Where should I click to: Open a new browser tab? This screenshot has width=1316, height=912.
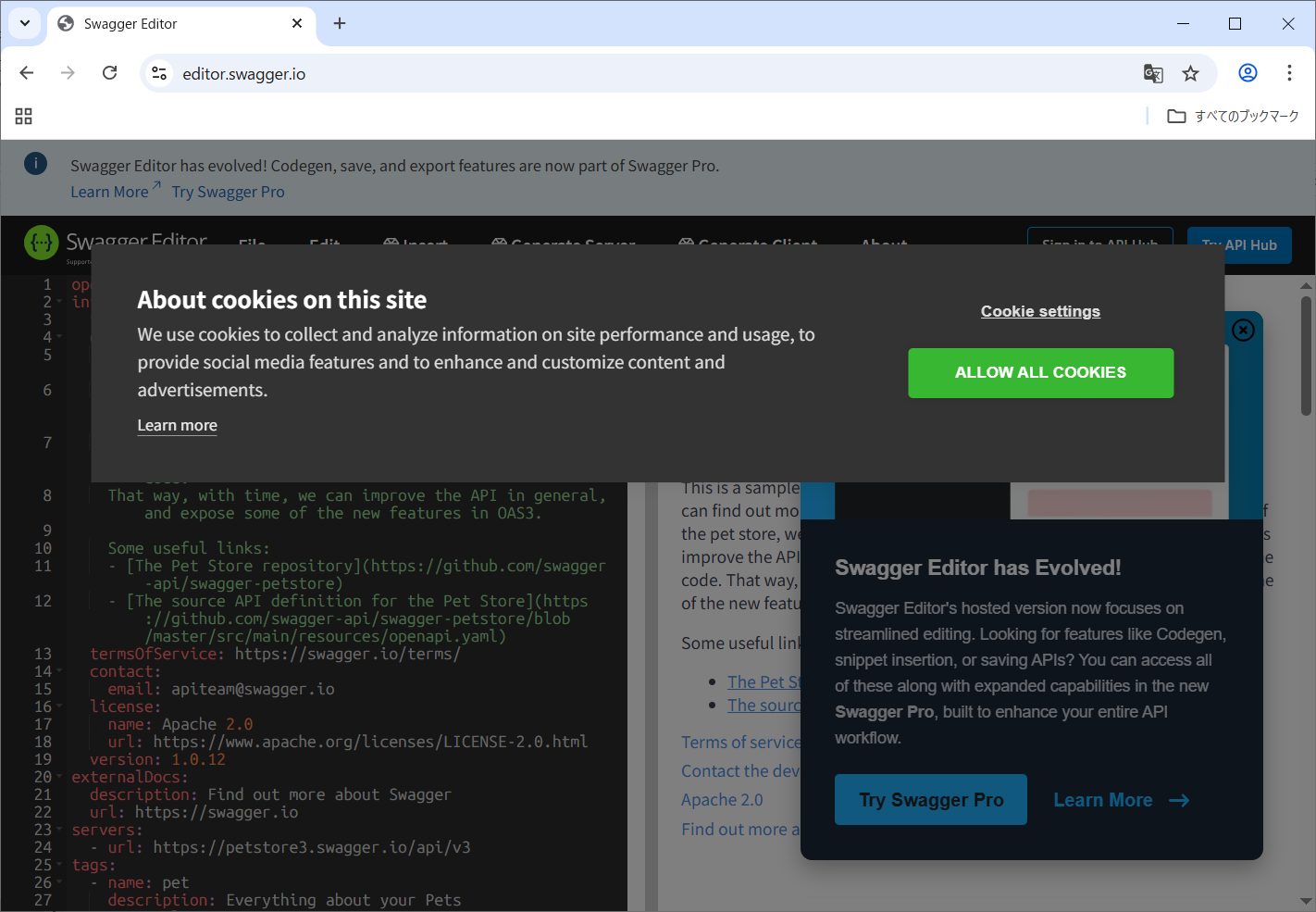pos(340,23)
